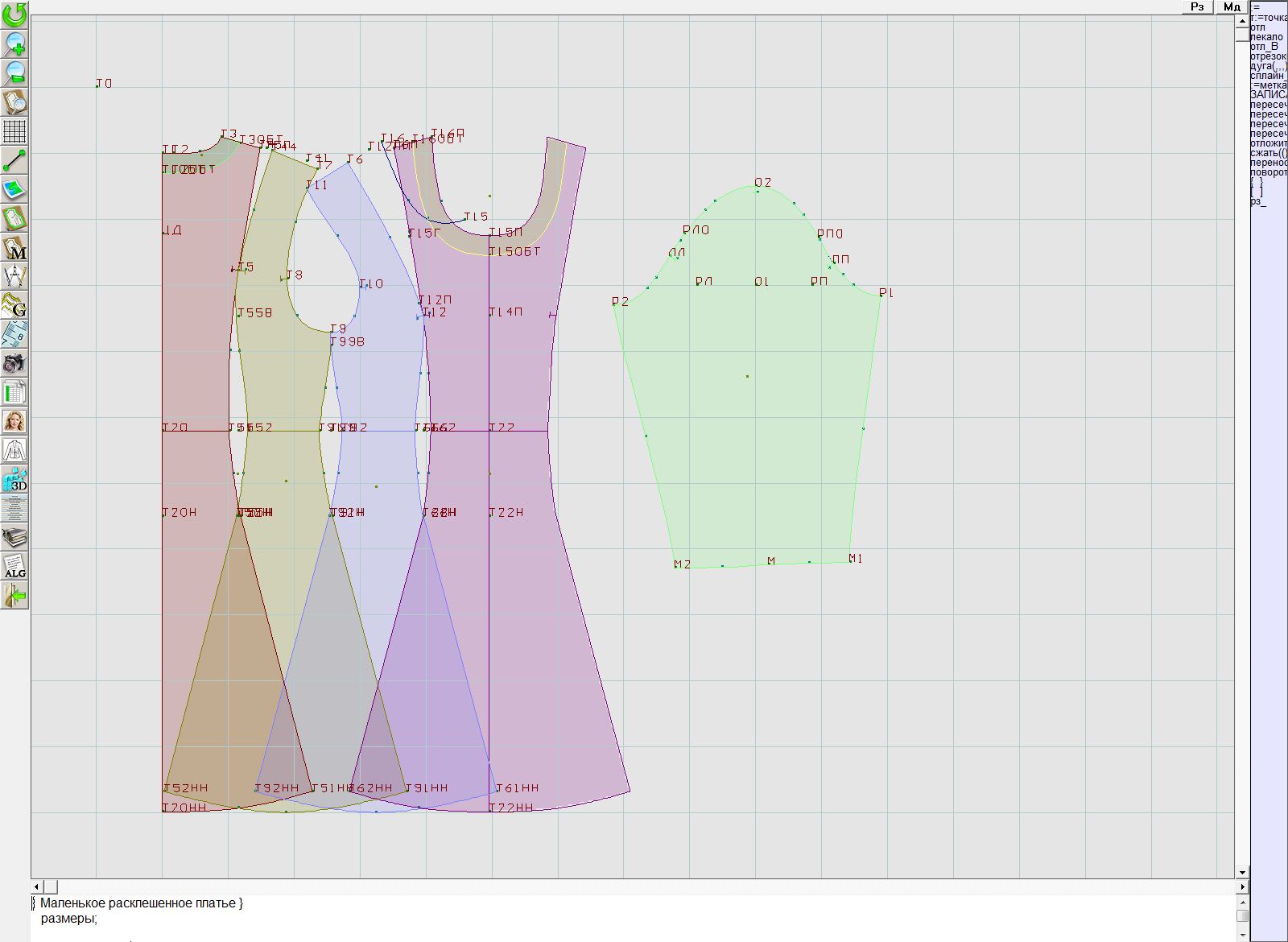Select the zoom out magnifier tool
Screen dimensions: 1288x942
click(x=14, y=72)
